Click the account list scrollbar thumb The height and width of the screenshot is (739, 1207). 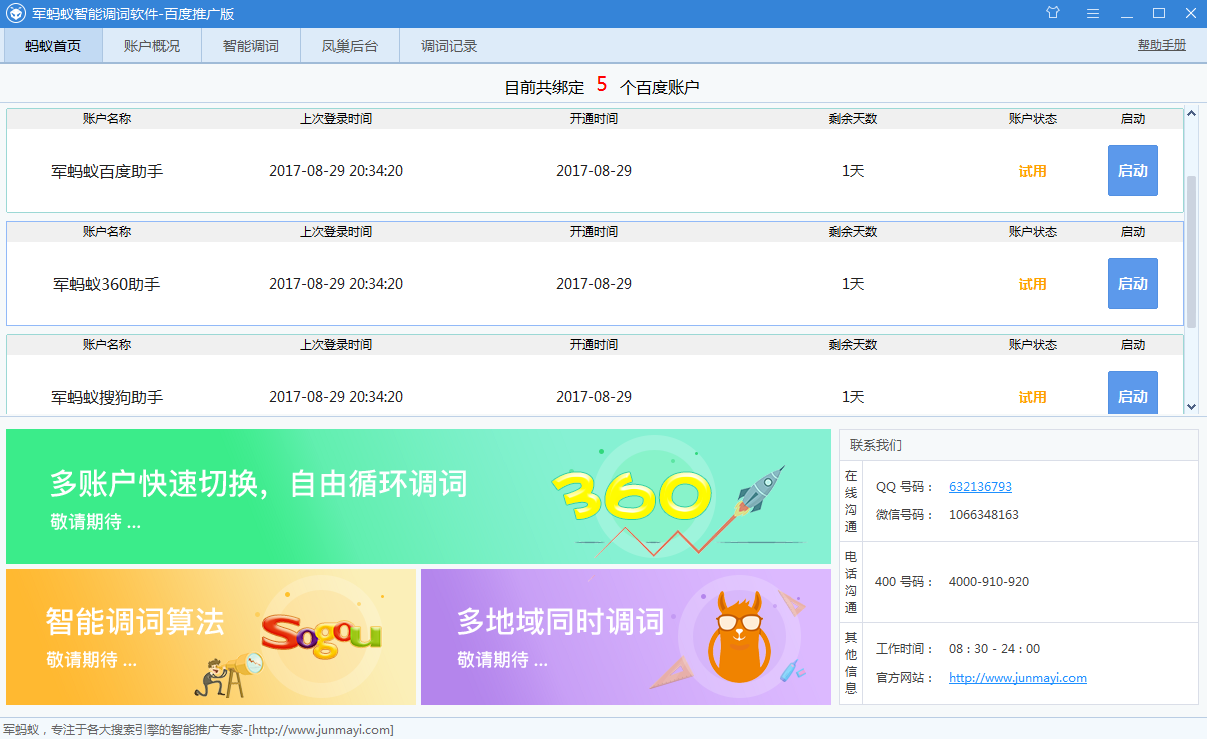(1191, 251)
